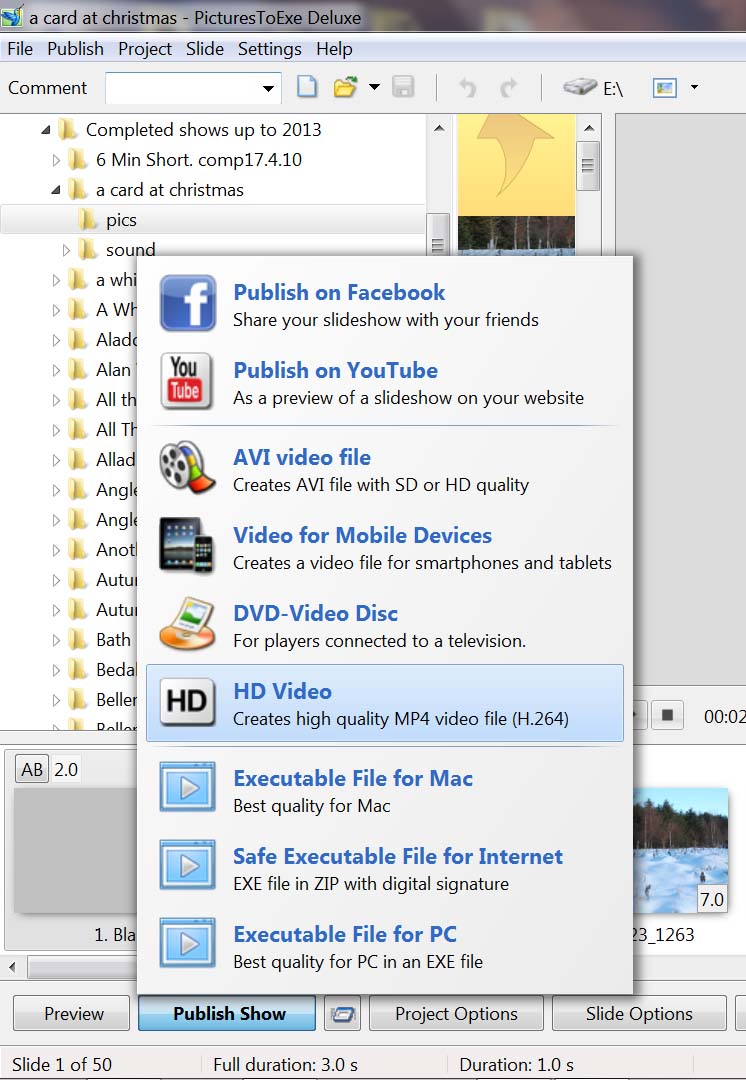Image resolution: width=746 pixels, height=1080 pixels.
Task: Click the small icon beside Publish Show
Action: (x=342, y=1013)
